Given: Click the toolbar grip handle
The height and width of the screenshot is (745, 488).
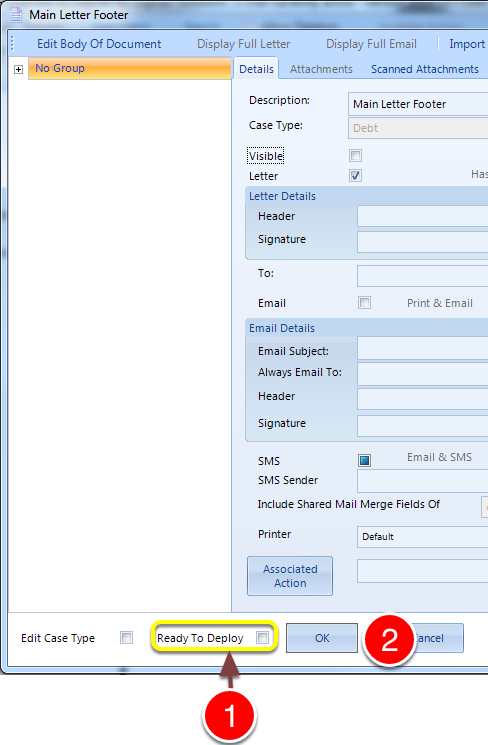Looking at the screenshot, I should [x=12, y=44].
